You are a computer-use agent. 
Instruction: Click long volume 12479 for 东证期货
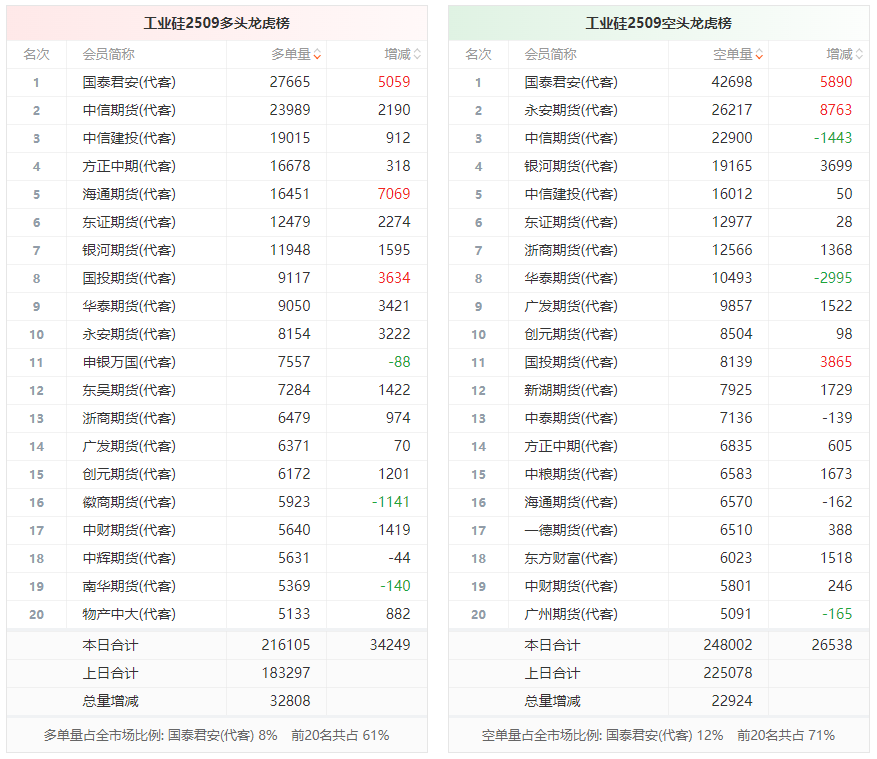290,222
